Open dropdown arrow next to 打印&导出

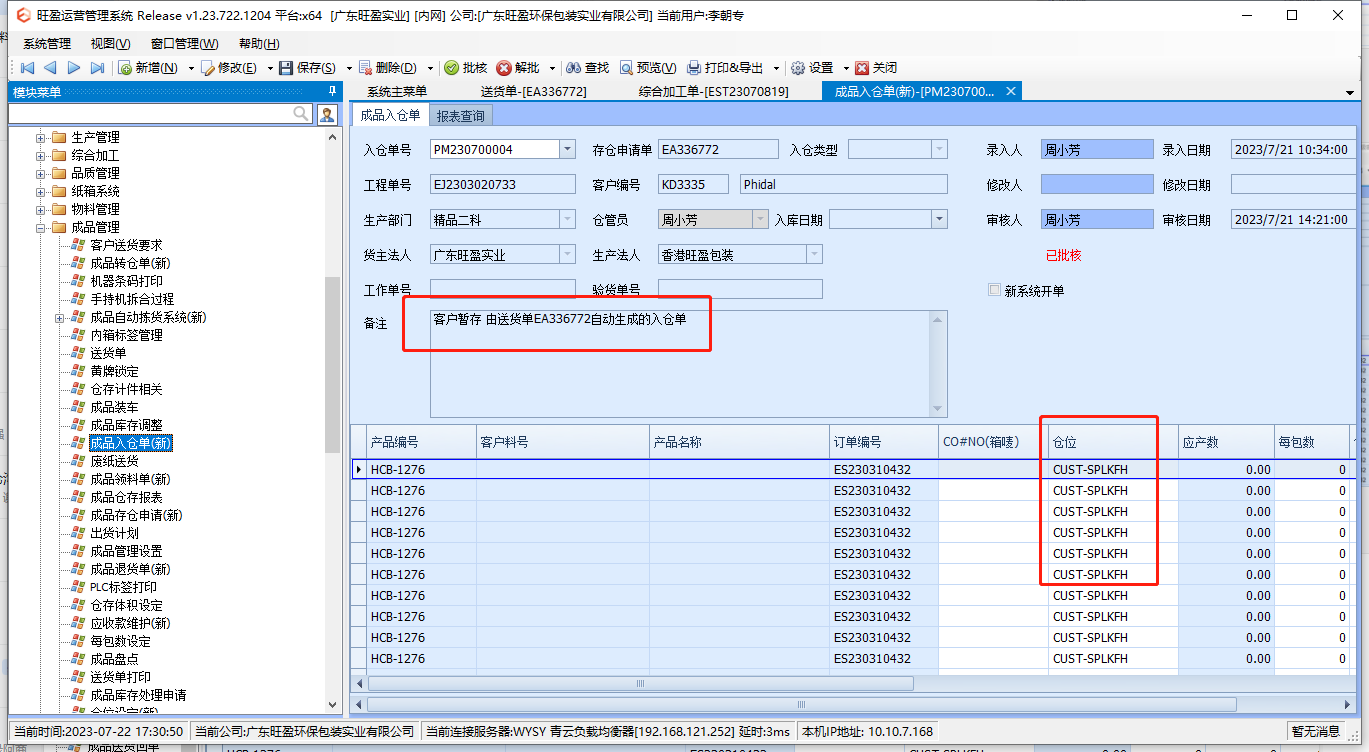[777, 68]
